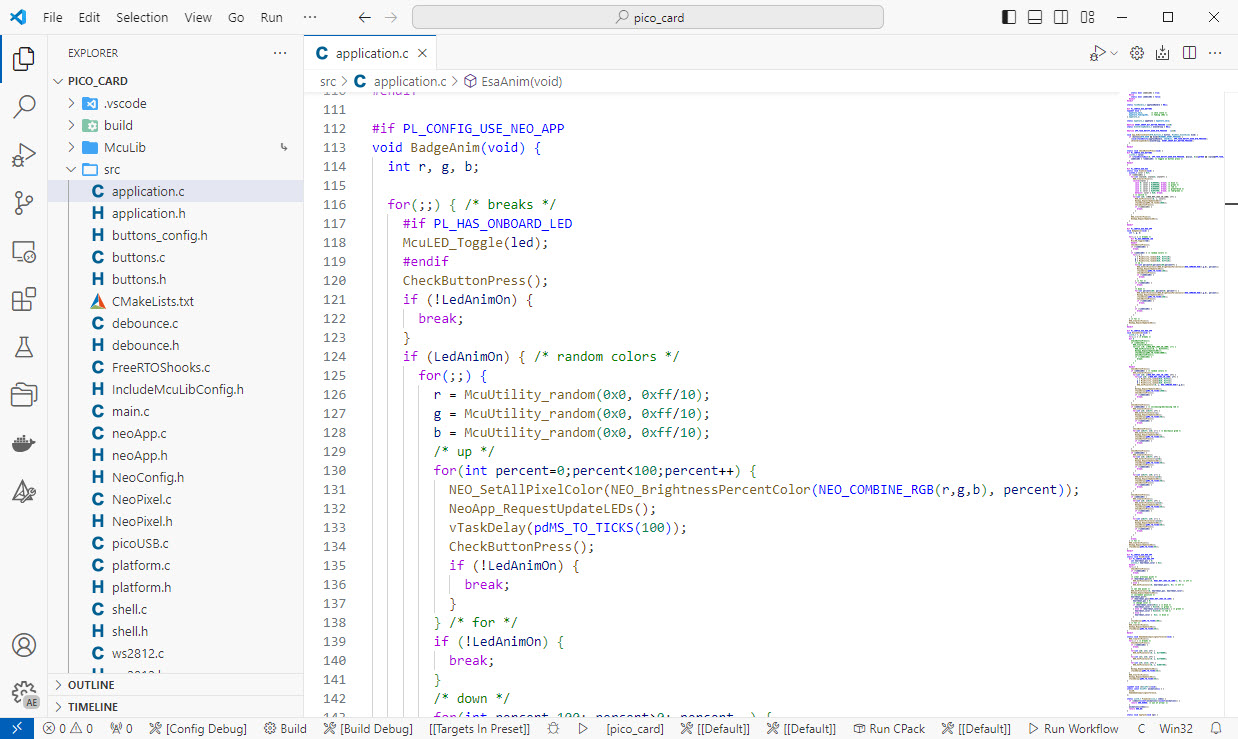Open the Extensions view in activity bar
This screenshot has height=739, width=1238.
click(24, 299)
